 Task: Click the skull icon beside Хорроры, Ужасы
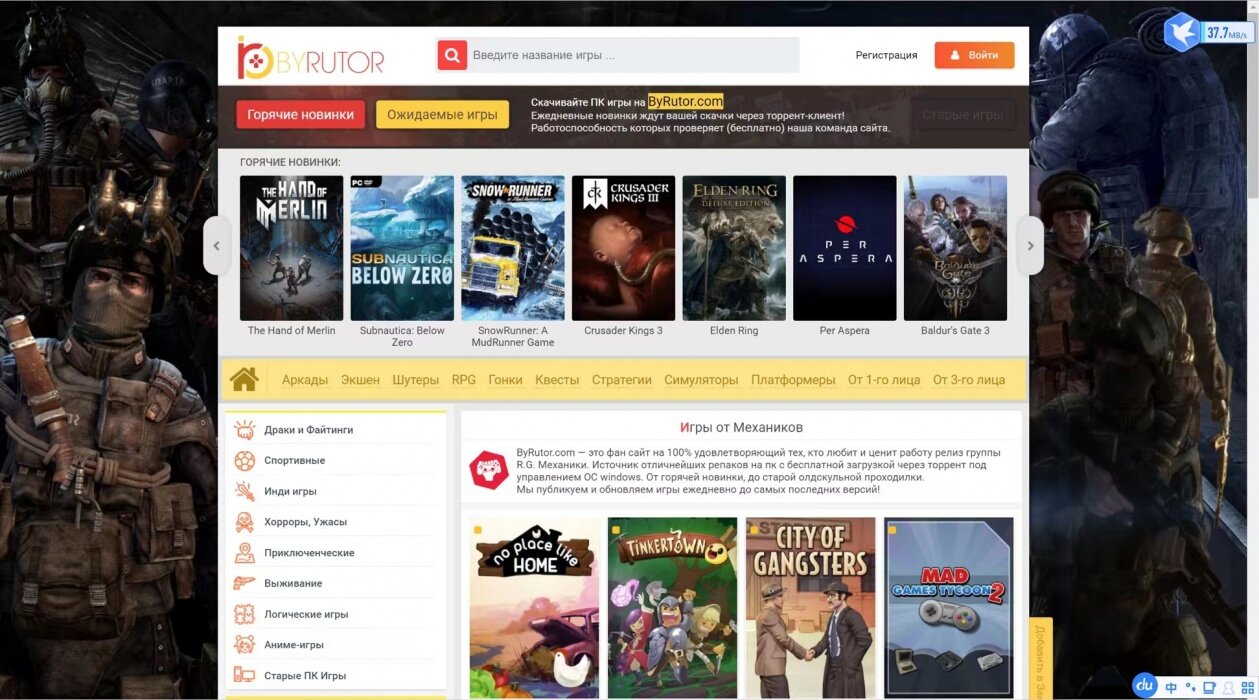[244, 522]
